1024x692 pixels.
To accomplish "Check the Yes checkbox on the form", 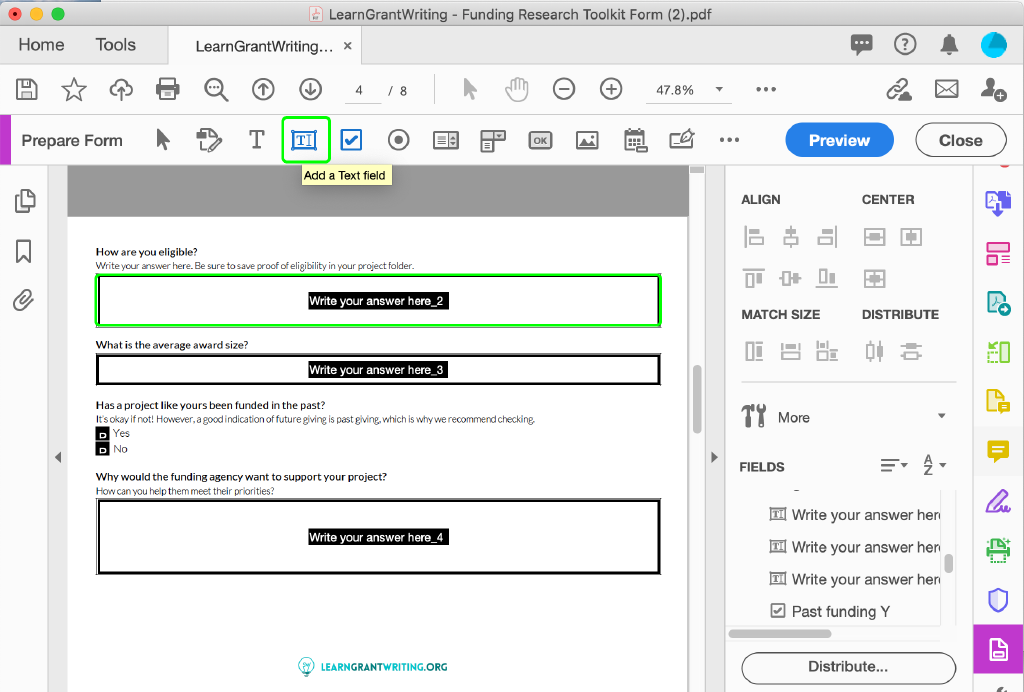I will coord(102,434).
